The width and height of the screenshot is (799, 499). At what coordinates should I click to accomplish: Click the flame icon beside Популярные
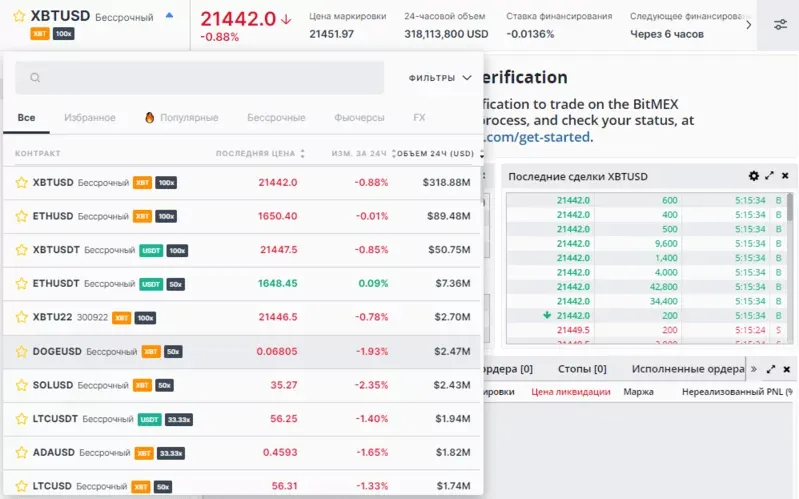click(x=149, y=117)
